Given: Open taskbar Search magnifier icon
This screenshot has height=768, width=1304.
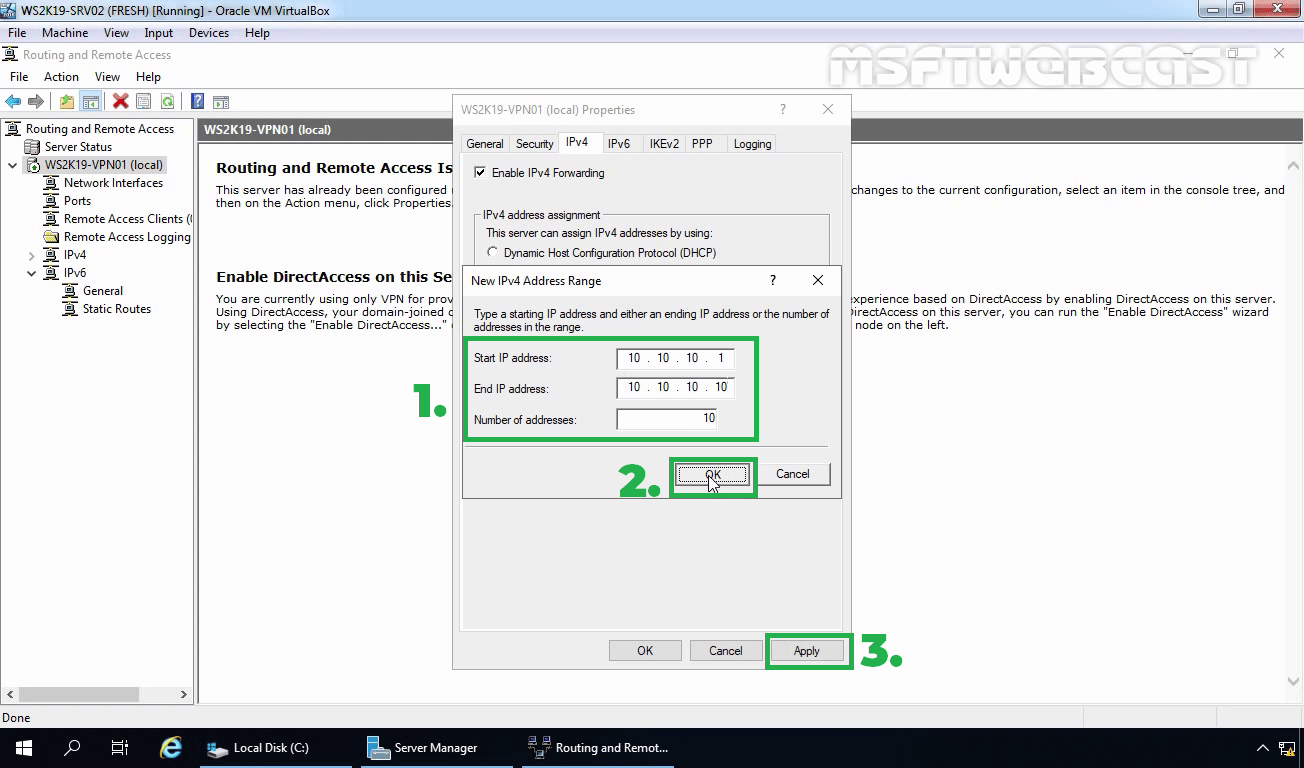Looking at the screenshot, I should tap(71, 748).
